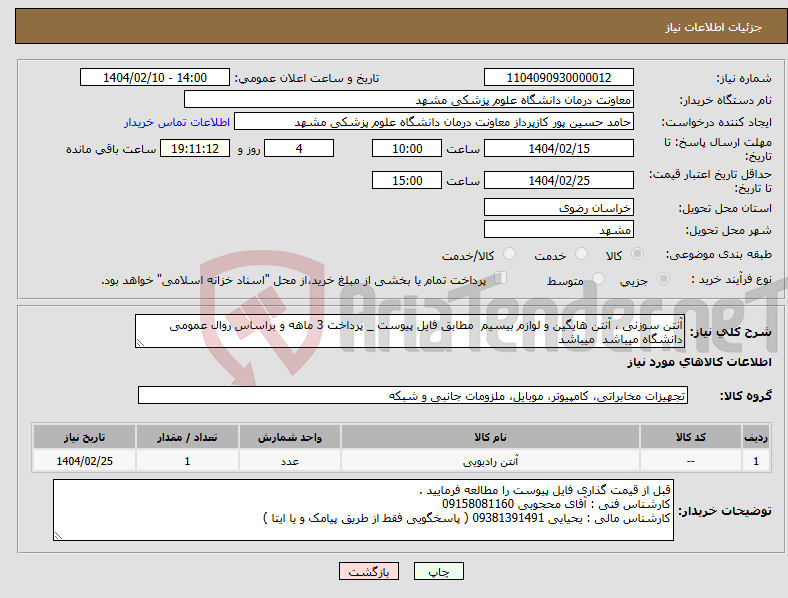Click the بازگشت (back) button
This screenshot has width=788, height=598.
tap(369, 571)
